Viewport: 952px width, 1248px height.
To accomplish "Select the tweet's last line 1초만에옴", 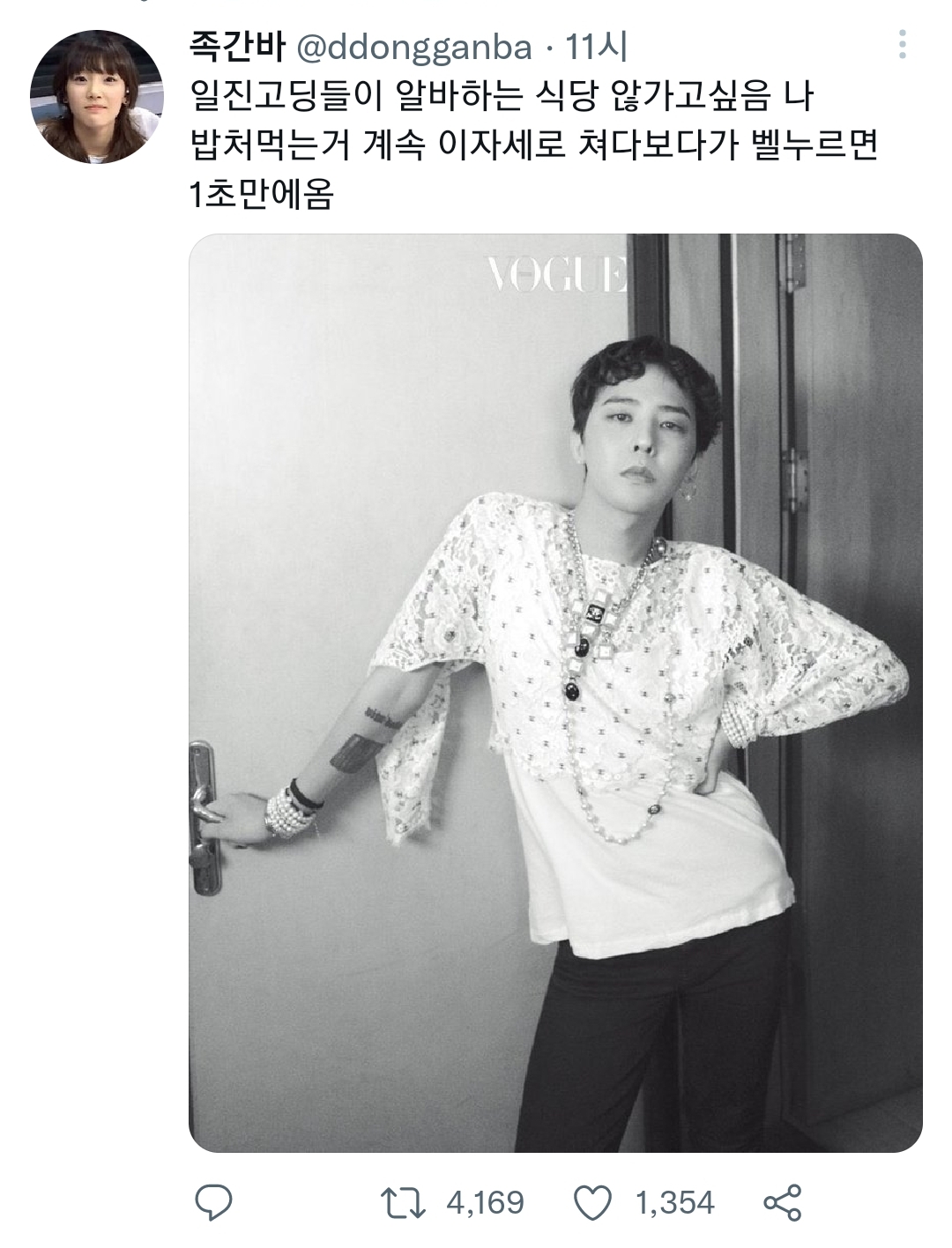I will click(x=262, y=195).
